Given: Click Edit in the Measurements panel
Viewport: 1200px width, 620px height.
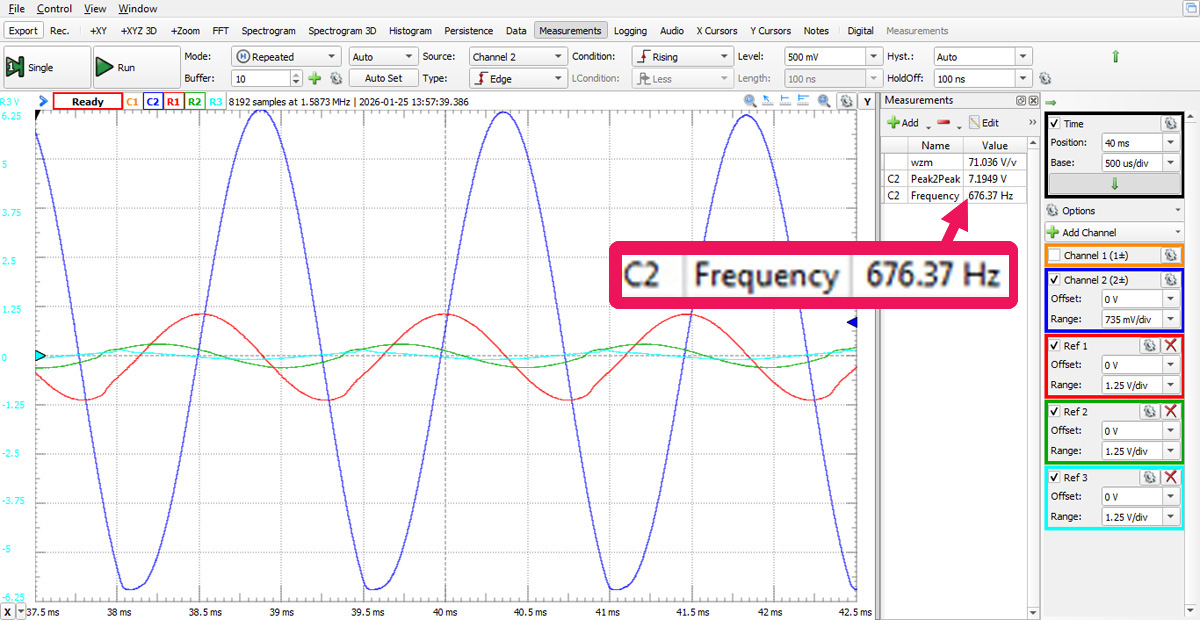Looking at the screenshot, I should coord(983,123).
